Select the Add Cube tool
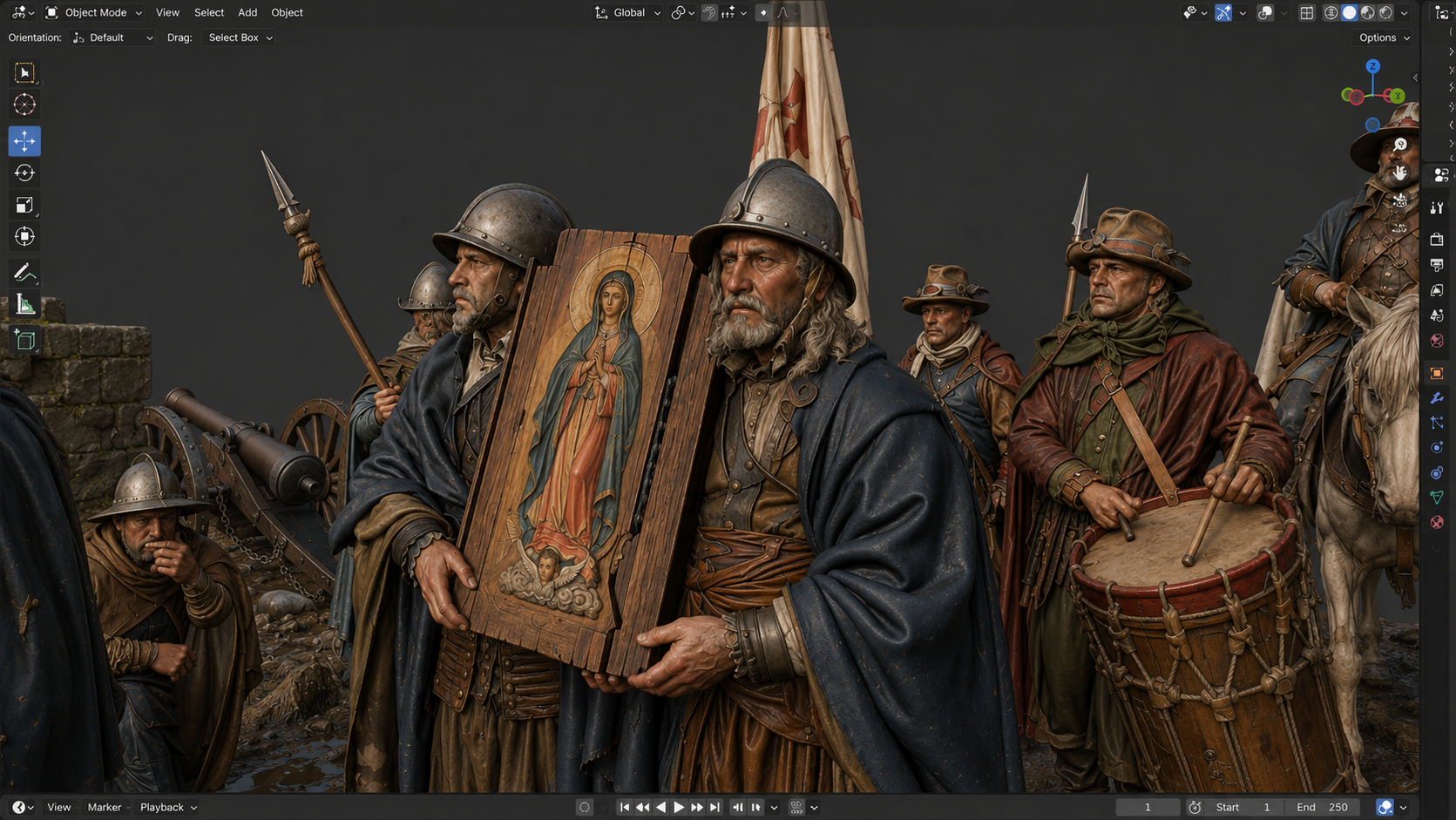1456x820 pixels. pyautogui.click(x=24, y=340)
